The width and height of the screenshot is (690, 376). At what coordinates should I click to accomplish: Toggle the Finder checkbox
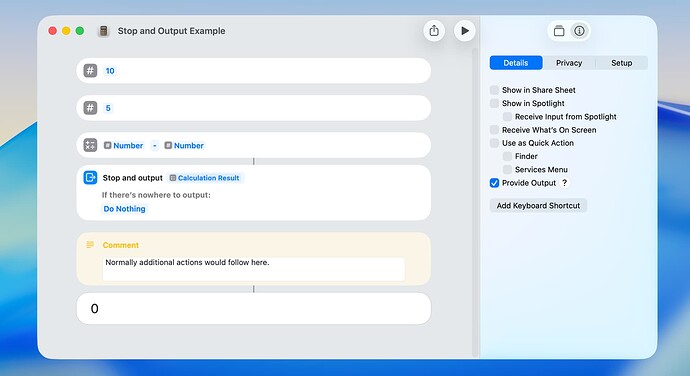[507, 156]
